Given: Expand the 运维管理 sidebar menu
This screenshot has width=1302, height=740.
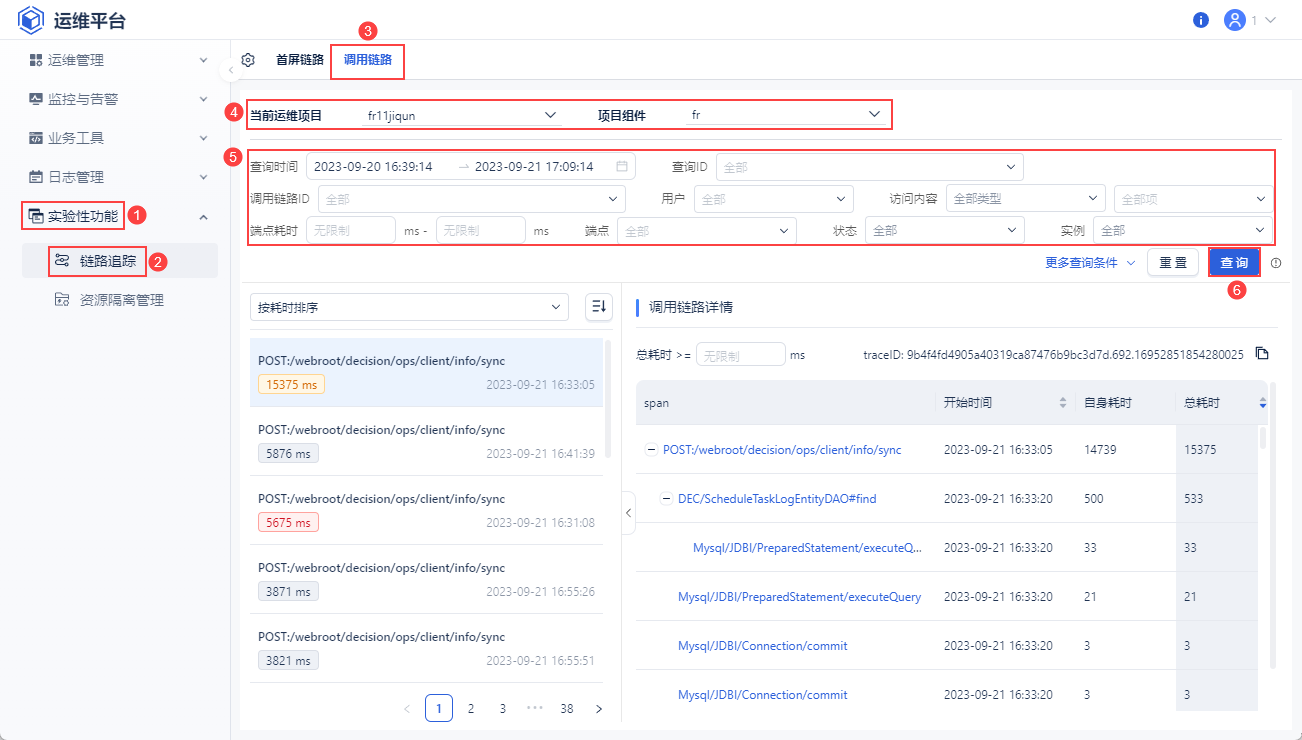Looking at the screenshot, I should pyautogui.click(x=119, y=60).
